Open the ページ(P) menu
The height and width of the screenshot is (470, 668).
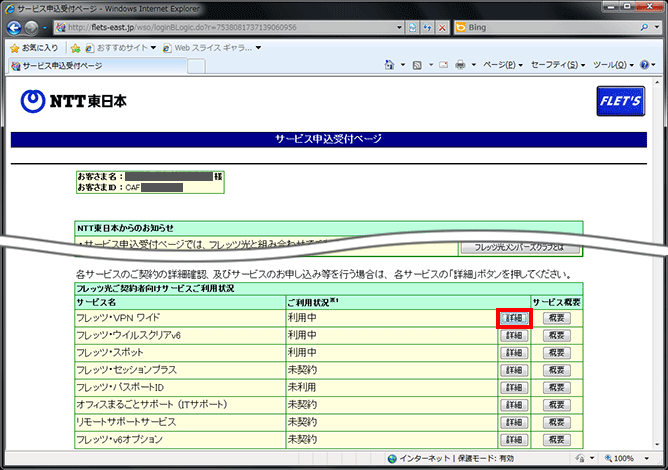(x=503, y=65)
